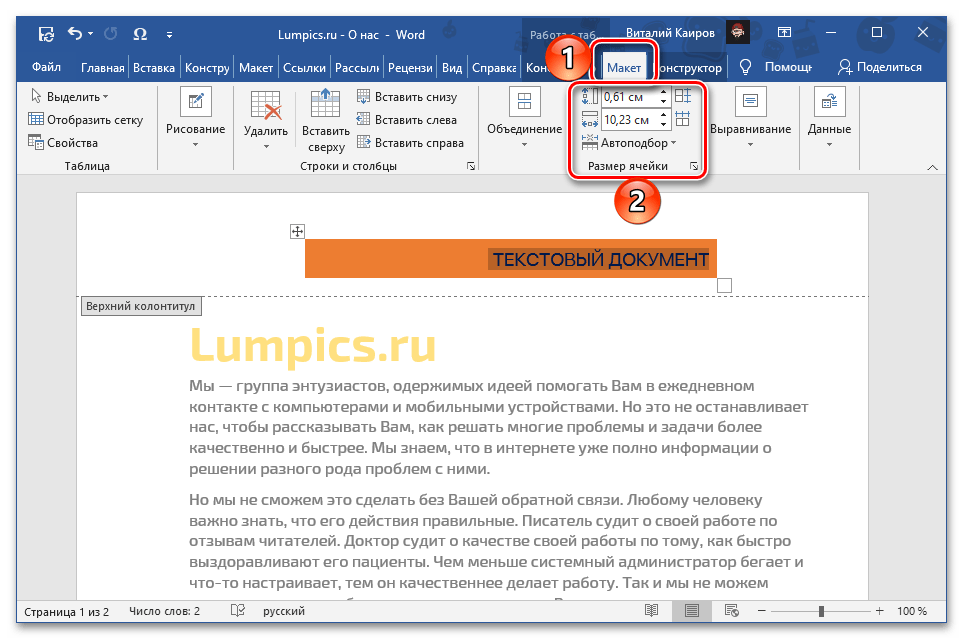The height and width of the screenshot is (639, 963).
Task: Switch to Web Layout view icon
Action: tap(731, 611)
